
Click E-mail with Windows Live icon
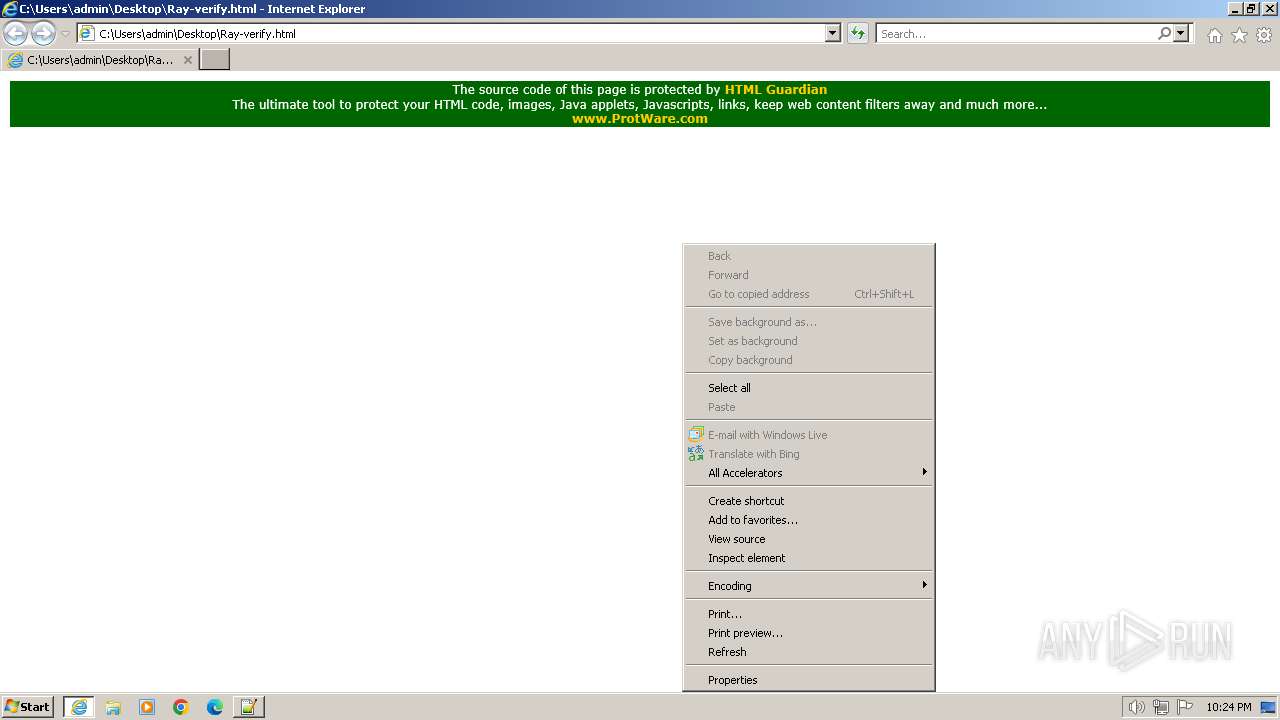tap(696, 434)
